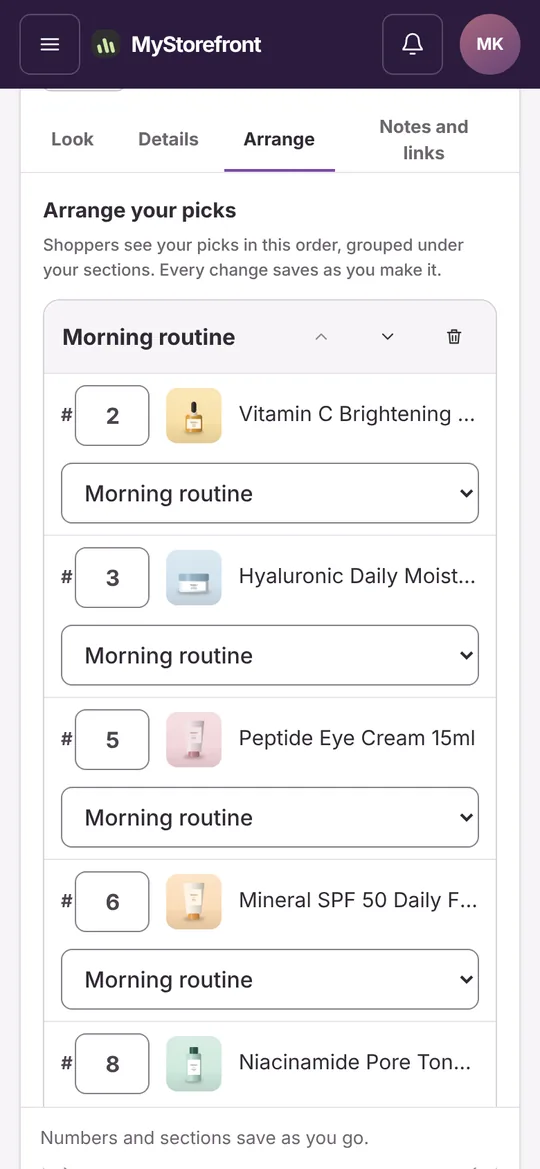Move Morning routine section up

click(x=321, y=337)
